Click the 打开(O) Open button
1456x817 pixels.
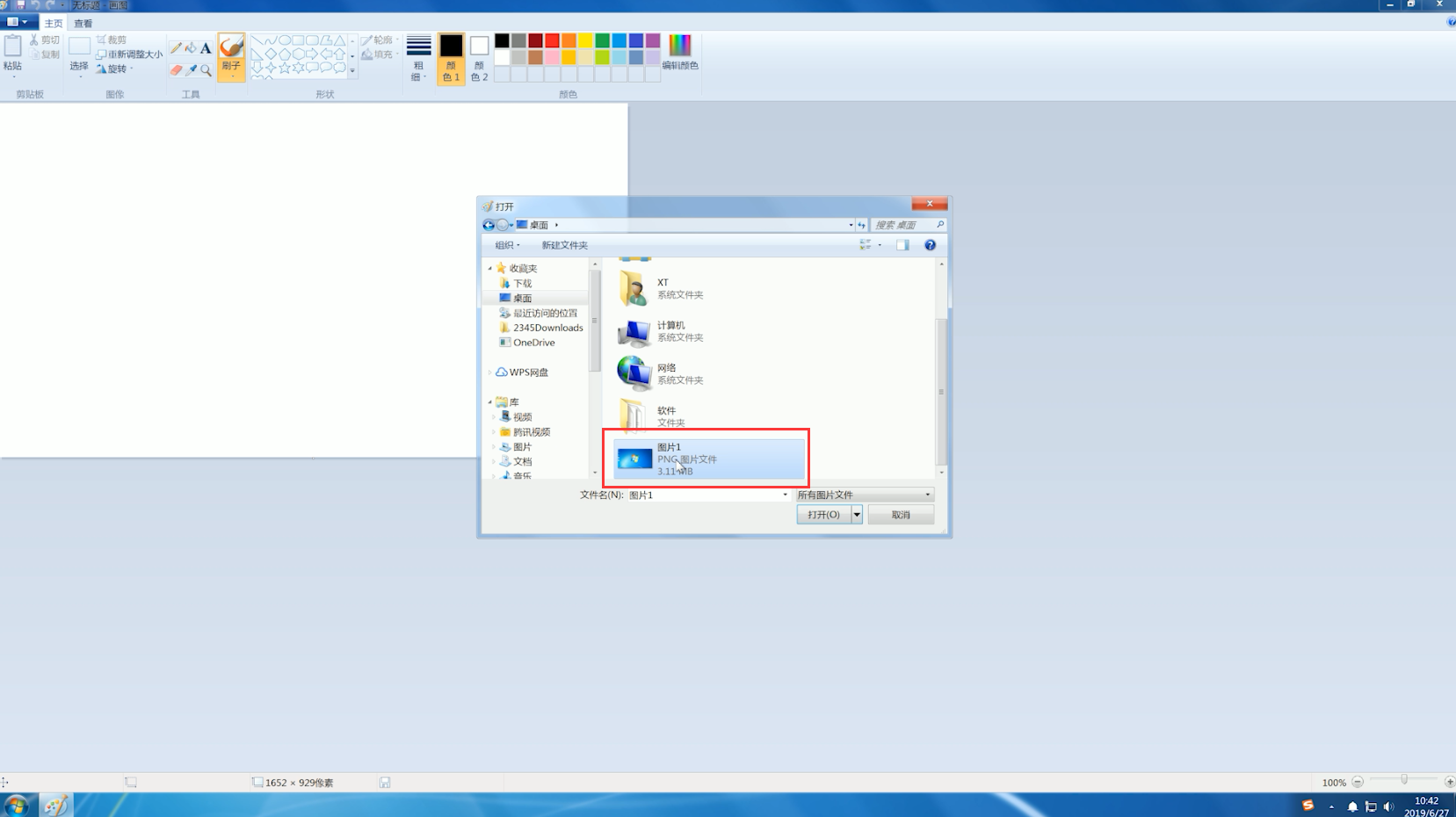[x=823, y=515]
